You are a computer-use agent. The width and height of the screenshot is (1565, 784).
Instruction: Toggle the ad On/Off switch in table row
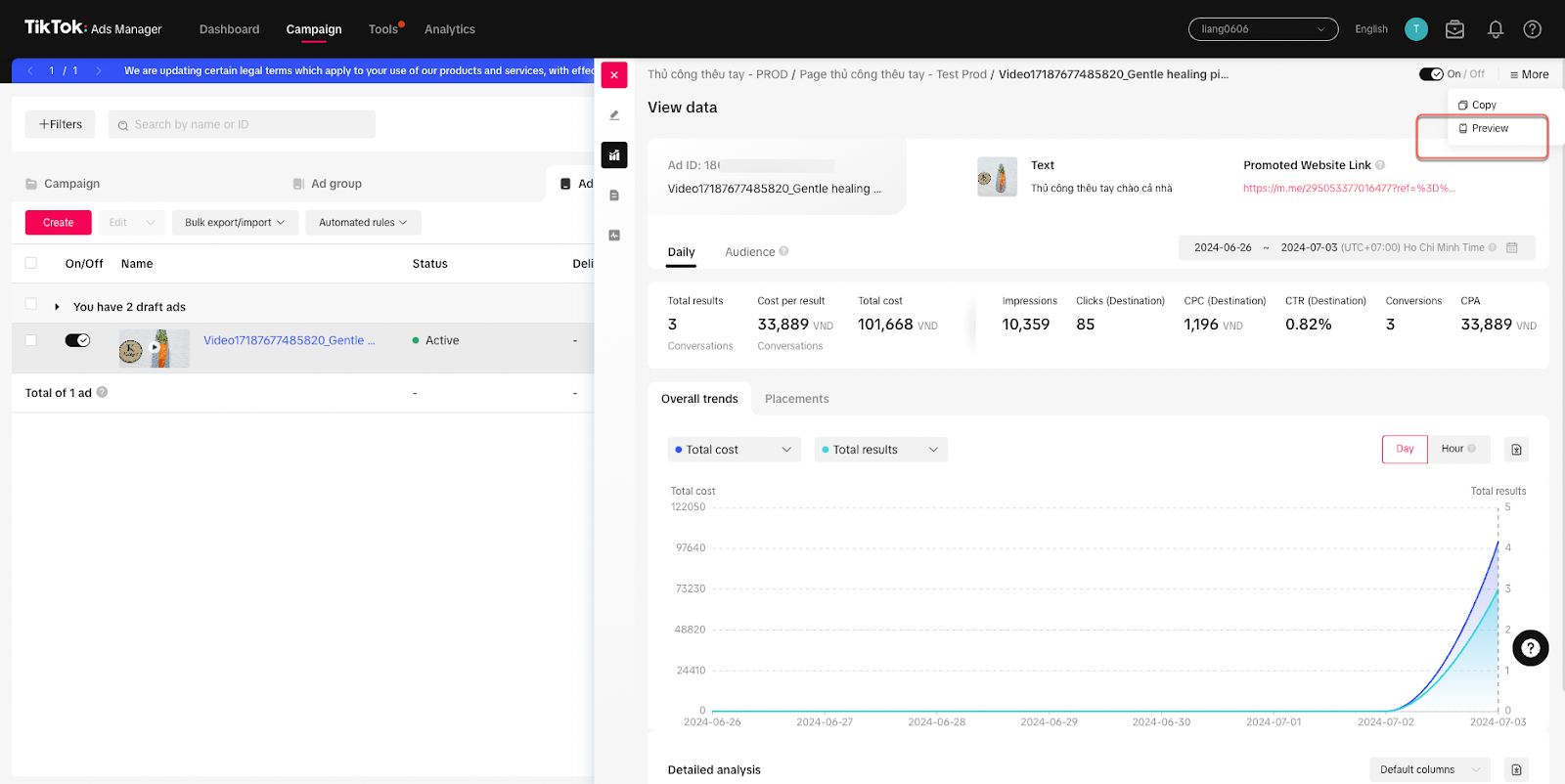click(x=77, y=340)
